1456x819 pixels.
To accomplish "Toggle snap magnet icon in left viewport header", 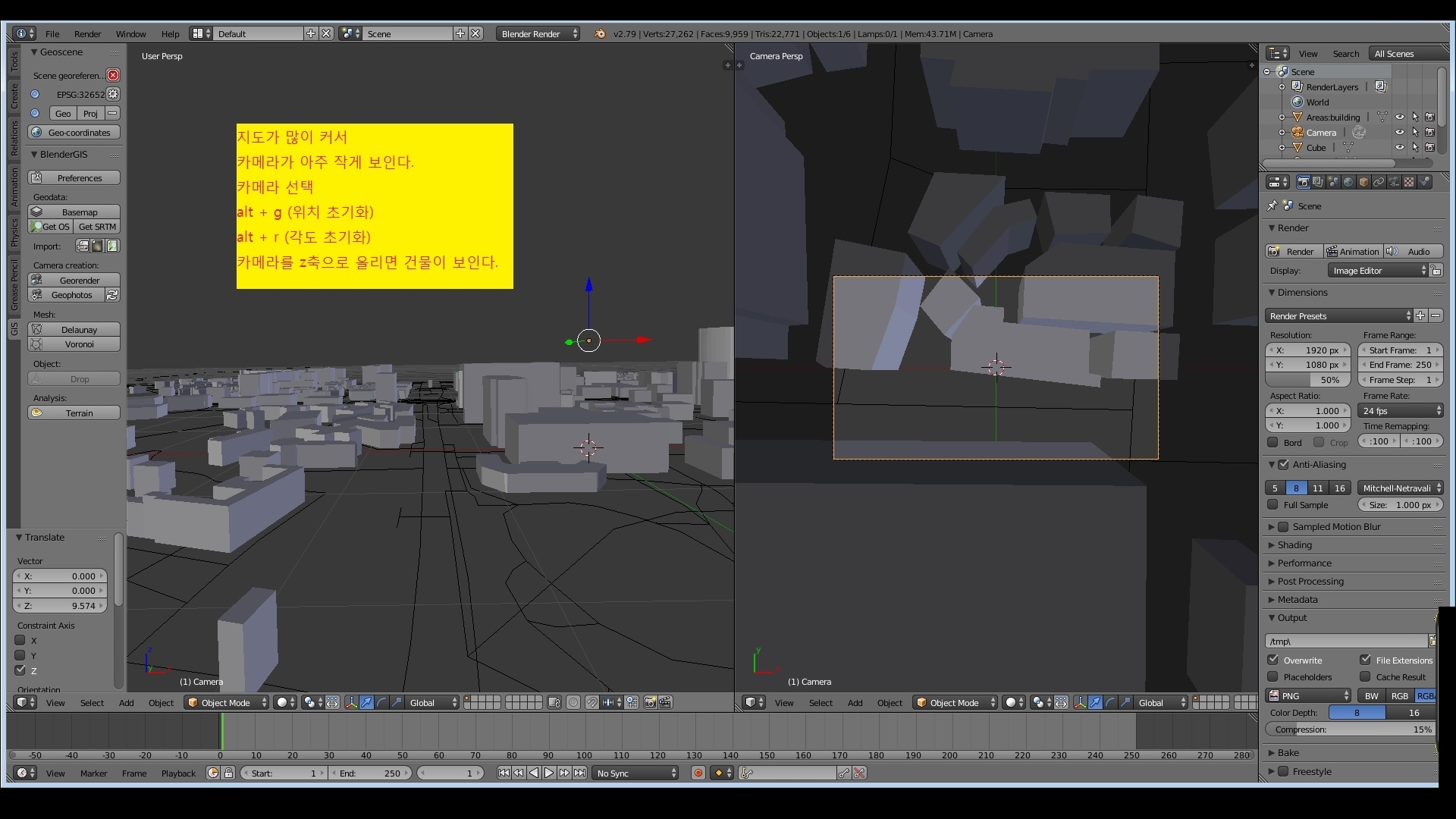I will click(591, 702).
